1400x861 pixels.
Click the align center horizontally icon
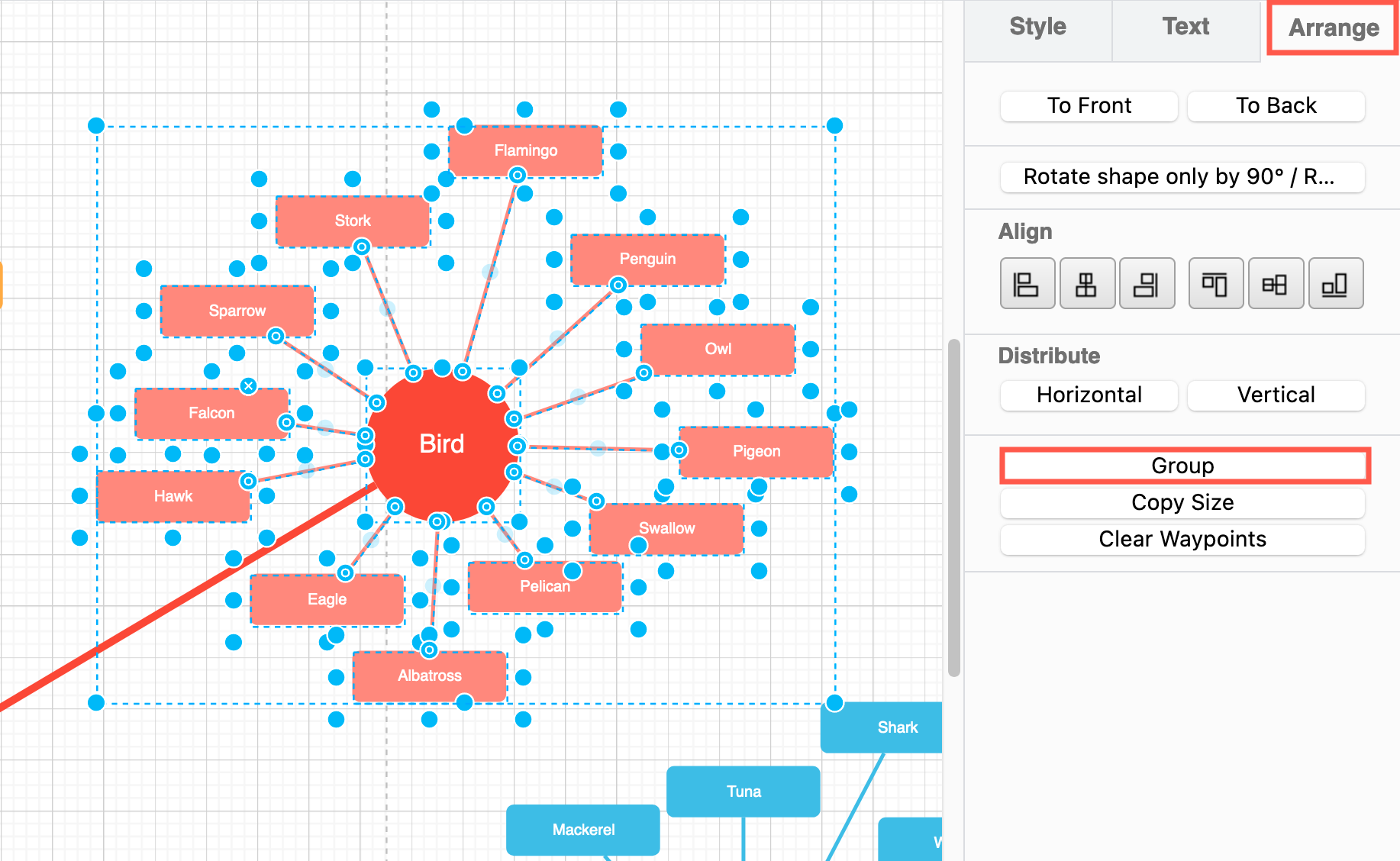pyautogui.click(x=1086, y=284)
